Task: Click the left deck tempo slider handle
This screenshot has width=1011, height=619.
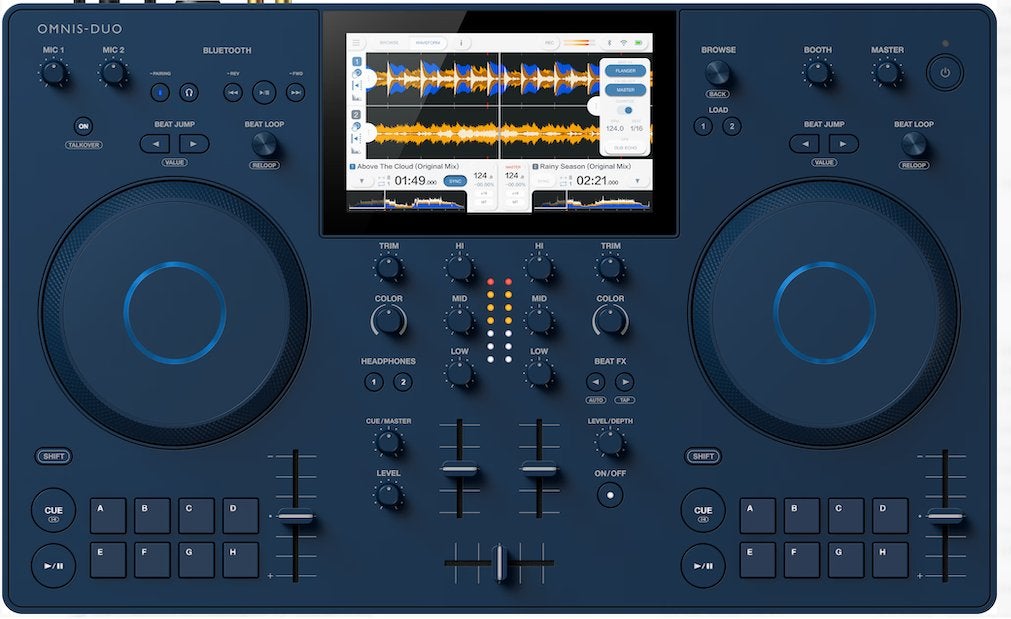Action: click(295, 516)
